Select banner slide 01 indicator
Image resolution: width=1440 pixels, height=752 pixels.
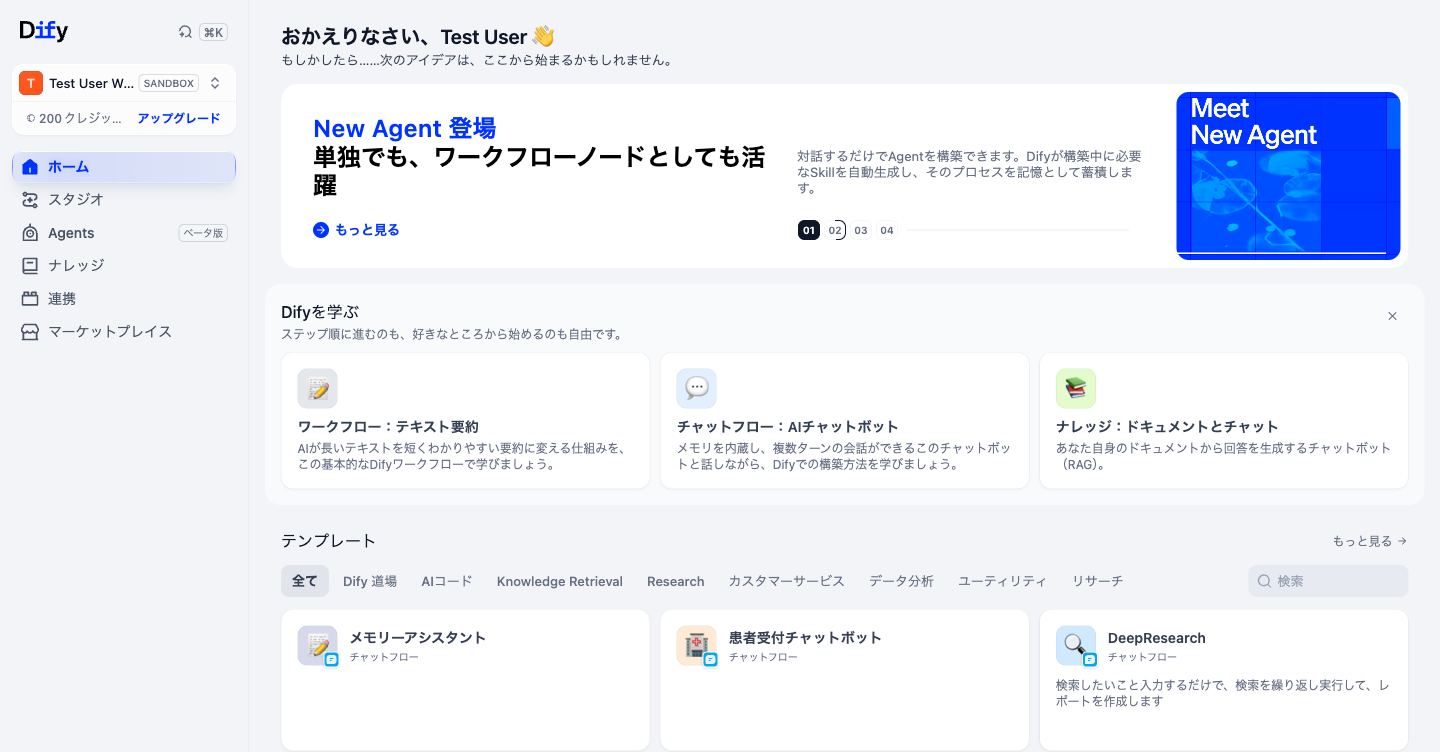pyautogui.click(x=809, y=230)
